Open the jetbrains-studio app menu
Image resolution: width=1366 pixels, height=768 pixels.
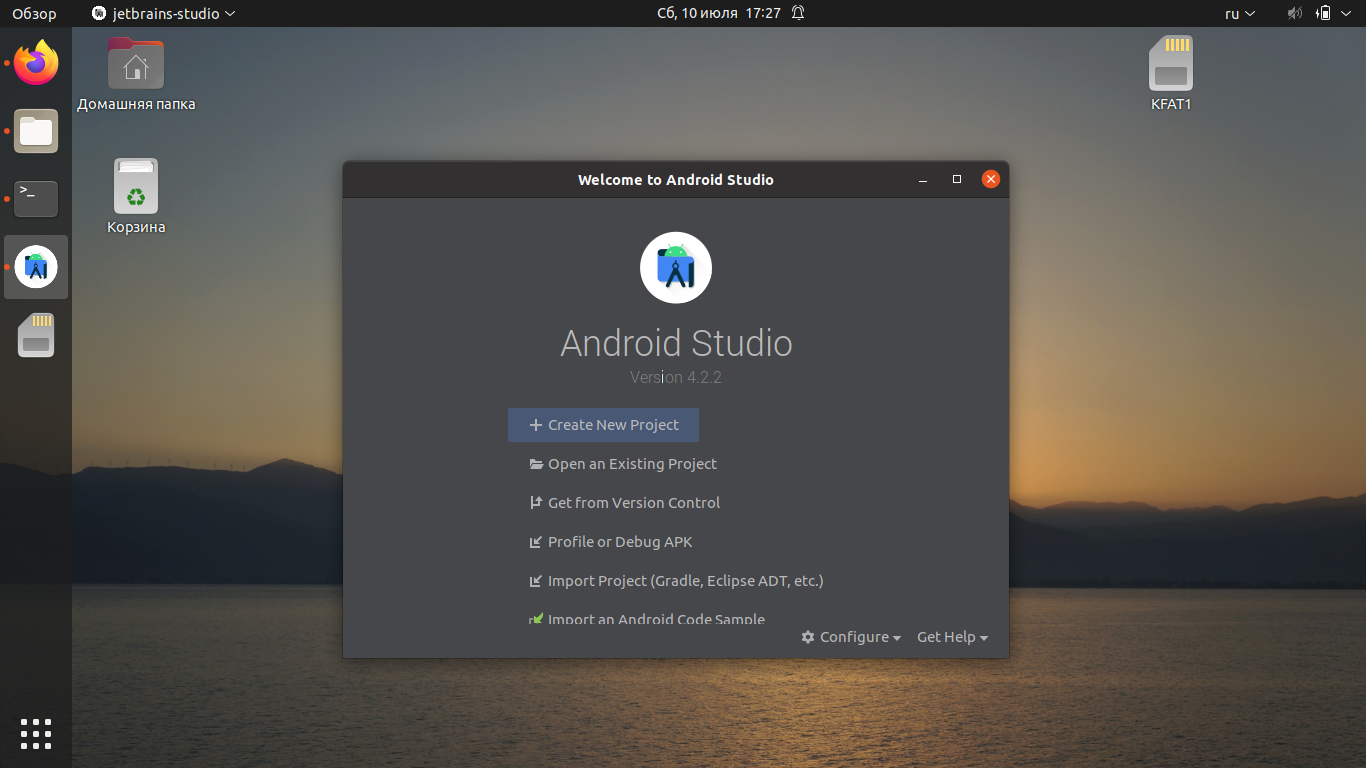point(164,13)
